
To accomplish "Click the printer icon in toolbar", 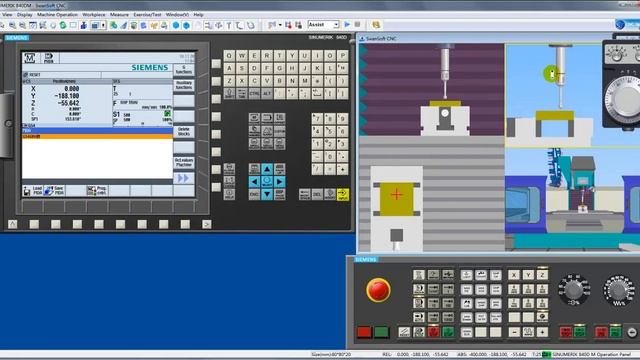I will pyautogui.click(x=164, y=25).
